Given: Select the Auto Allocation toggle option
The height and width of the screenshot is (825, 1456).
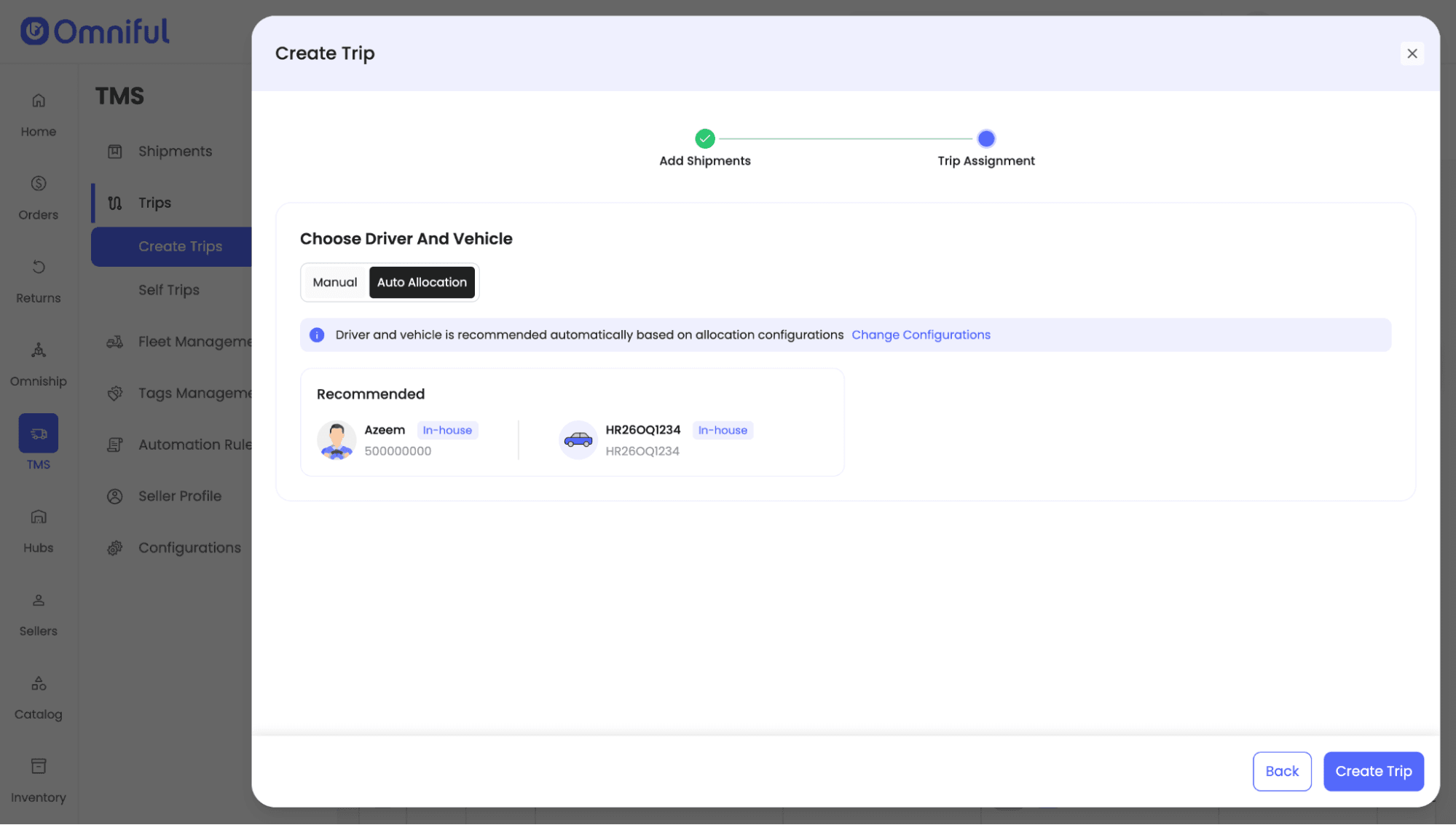Looking at the screenshot, I should coord(422,283).
